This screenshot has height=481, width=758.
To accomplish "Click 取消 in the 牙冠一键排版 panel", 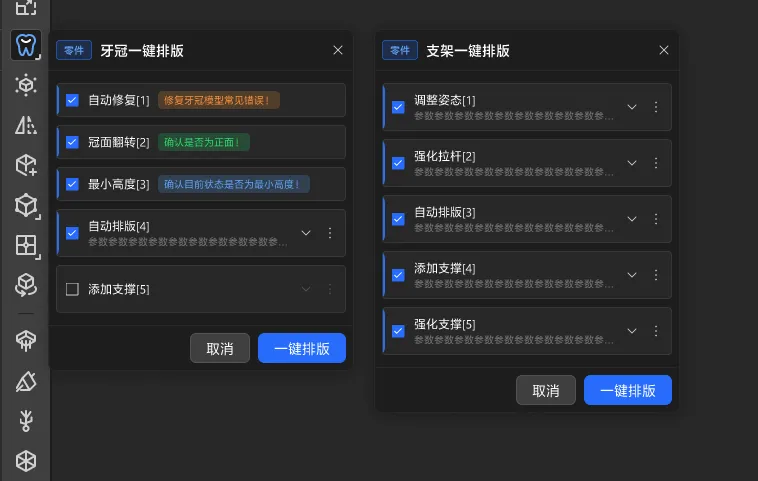I will (x=220, y=348).
